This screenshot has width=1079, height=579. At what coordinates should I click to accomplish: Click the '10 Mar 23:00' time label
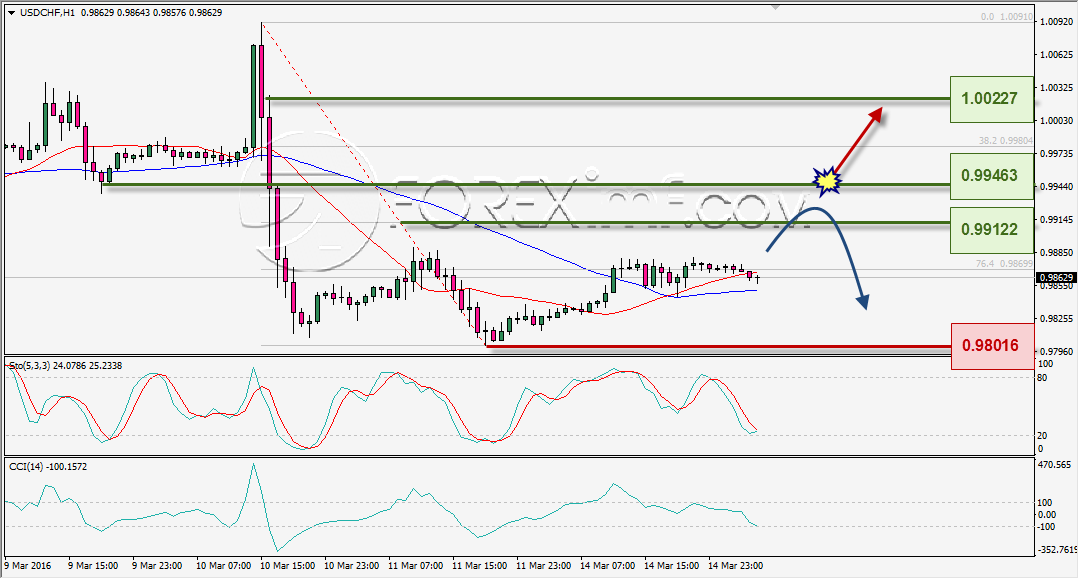pyautogui.click(x=352, y=566)
